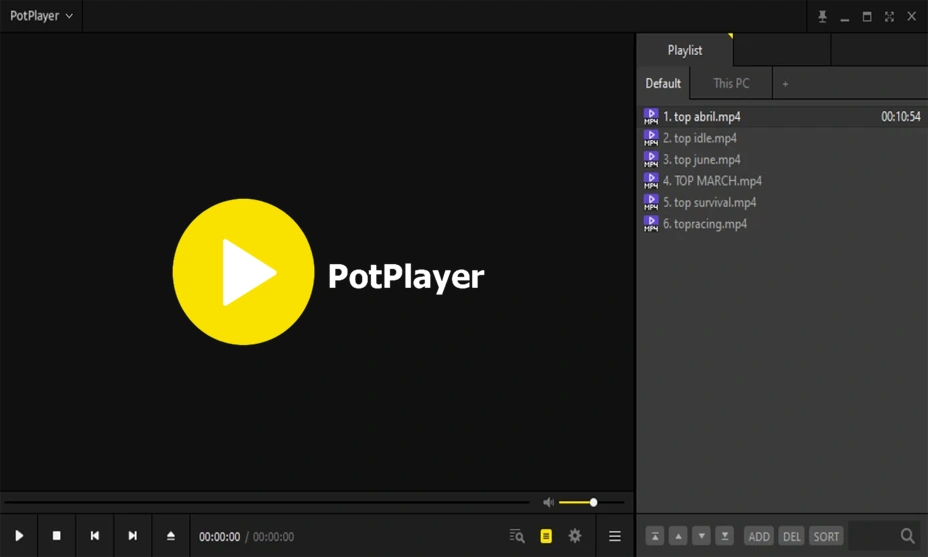Add a new playlist with plus tab
928x557 pixels.
pos(785,84)
